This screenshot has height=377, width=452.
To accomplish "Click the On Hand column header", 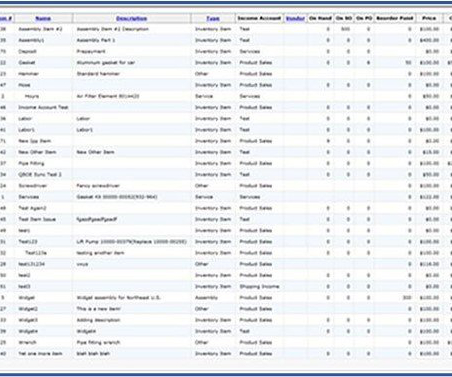I will (x=320, y=18).
